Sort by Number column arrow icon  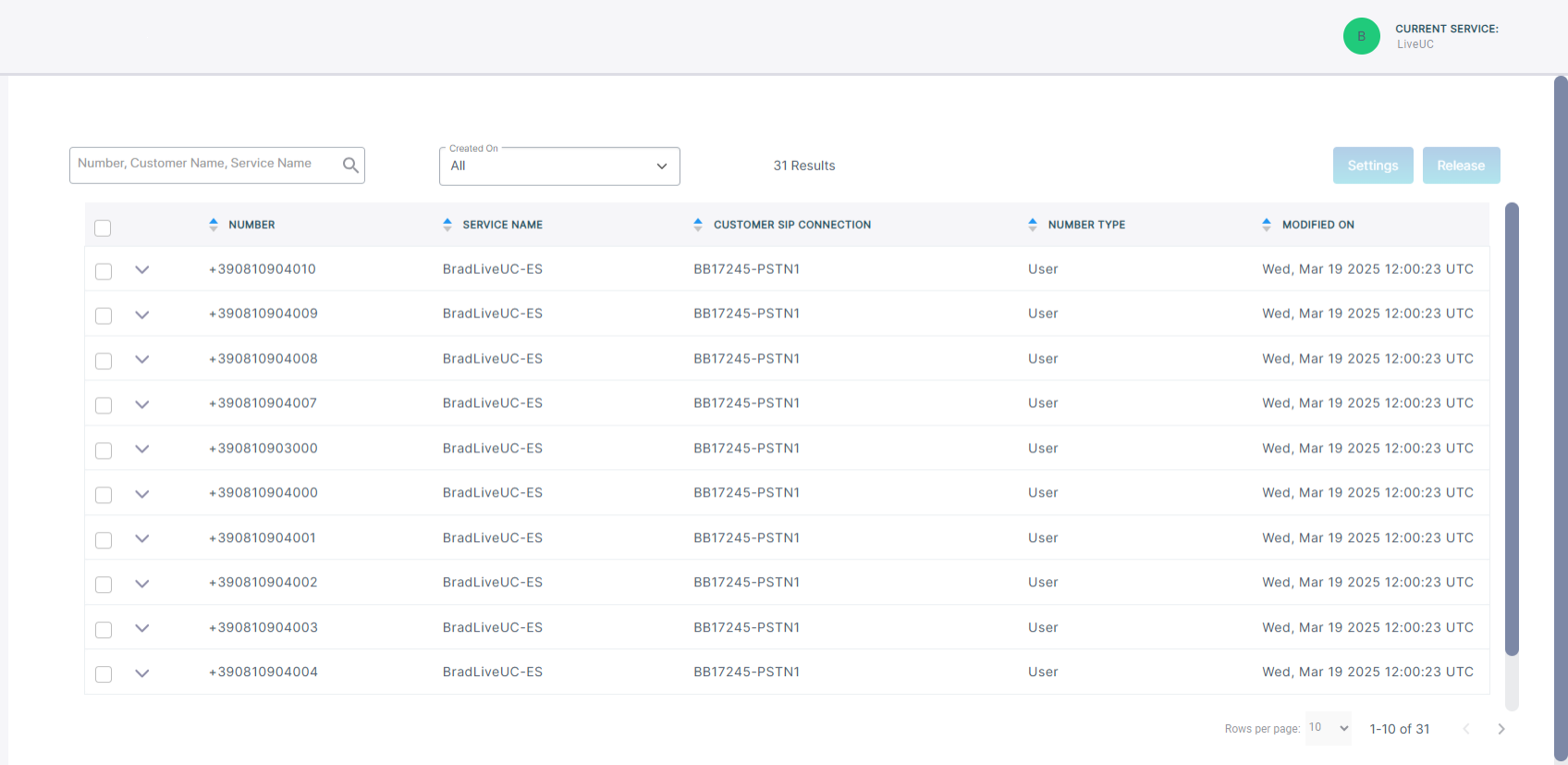click(x=214, y=225)
